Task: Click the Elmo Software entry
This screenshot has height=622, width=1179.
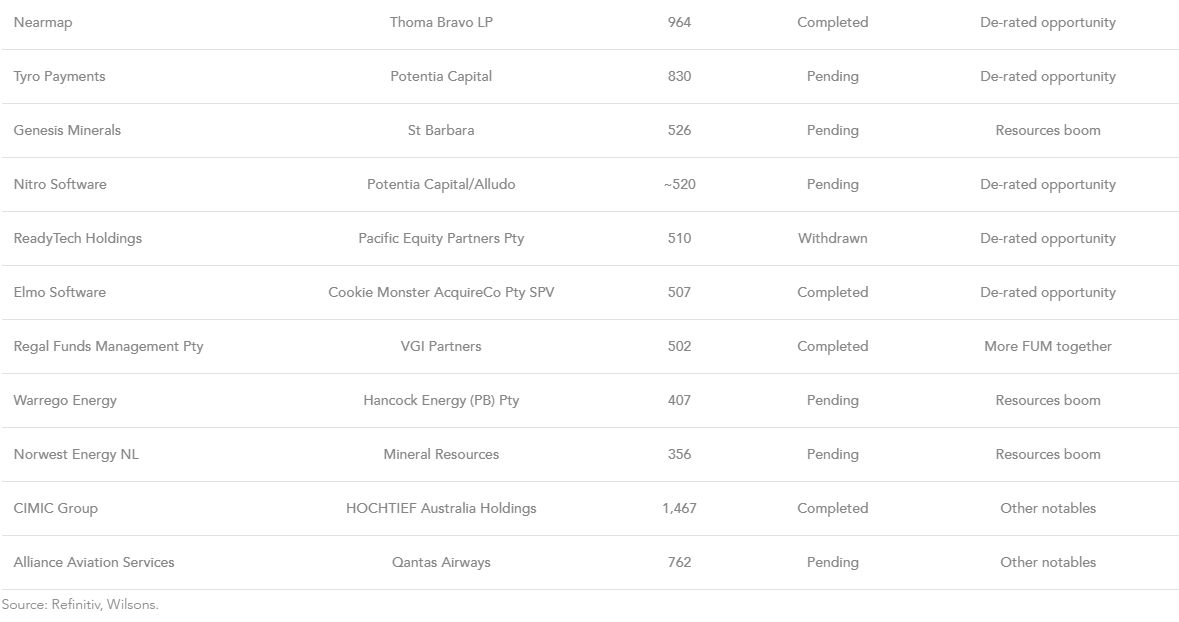Action: tap(59, 292)
